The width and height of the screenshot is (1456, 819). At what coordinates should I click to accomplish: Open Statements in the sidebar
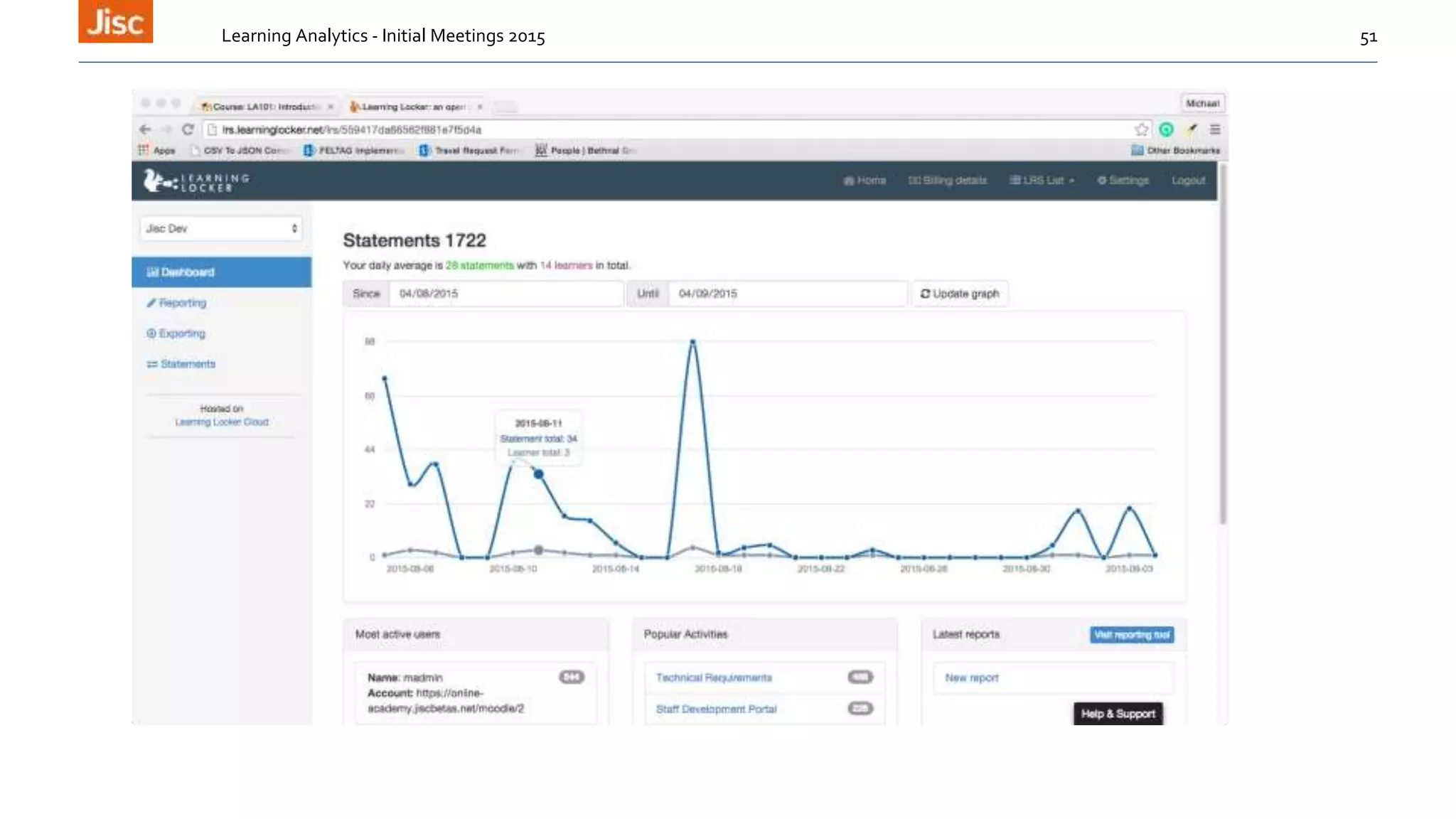(x=181, y=364)
